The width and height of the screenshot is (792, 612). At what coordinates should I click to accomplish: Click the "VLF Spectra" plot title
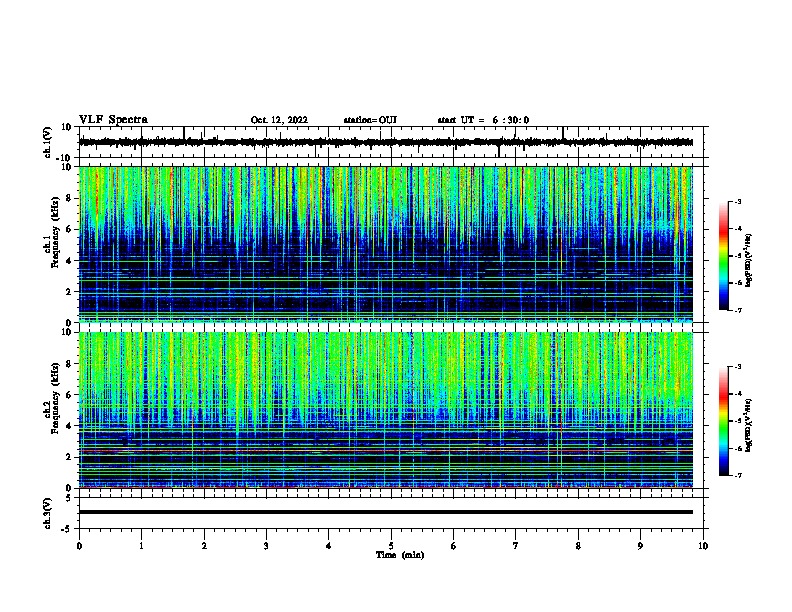point(113,120)
